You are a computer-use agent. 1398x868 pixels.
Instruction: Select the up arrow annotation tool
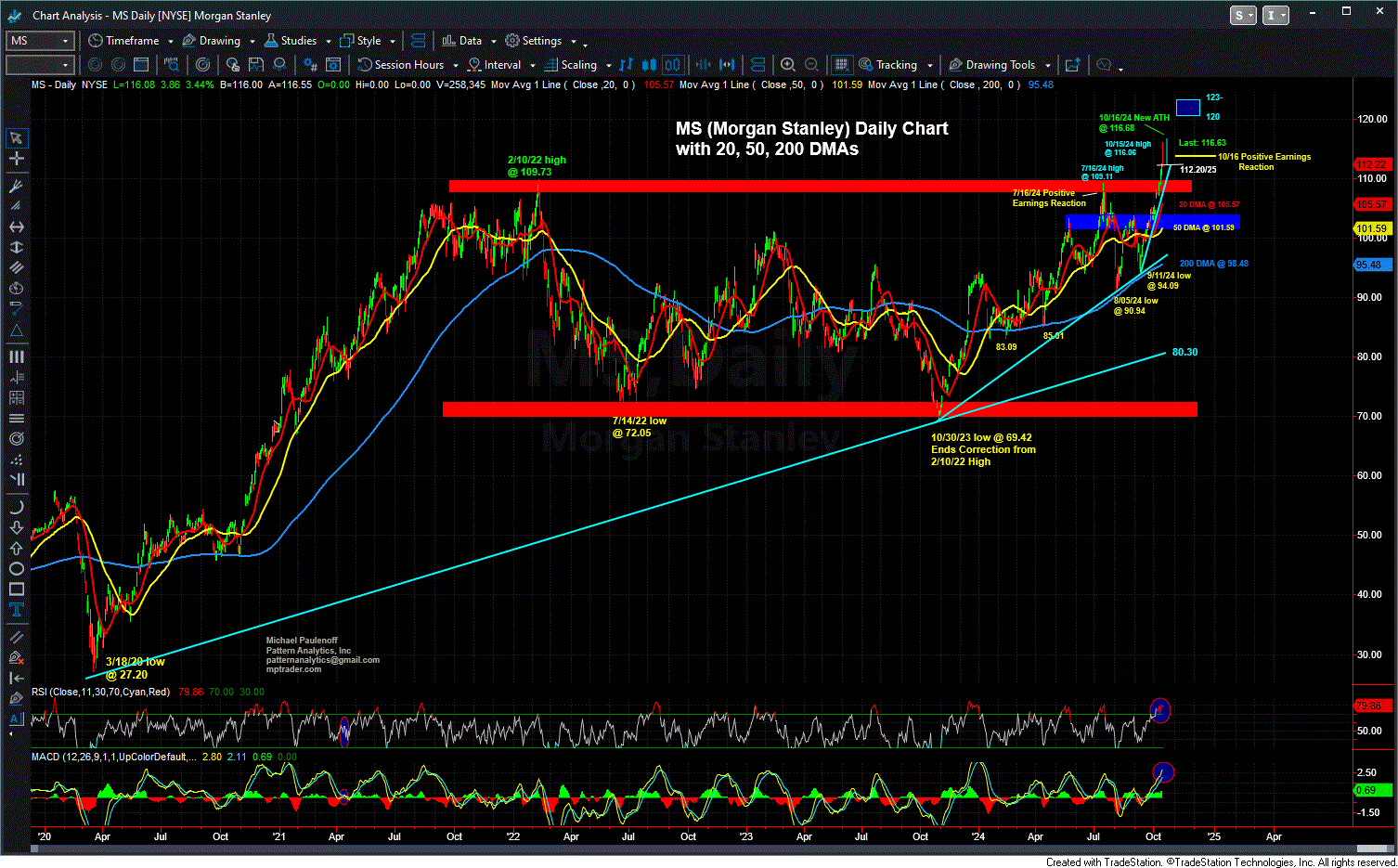pos(16,548)
